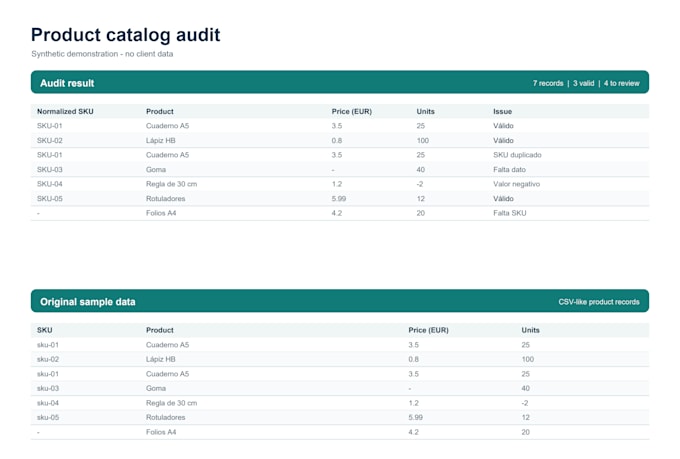Click the "SKU duplicado" issue cell
This screenshot has width=680, height=459.
(x=517, y=155)
